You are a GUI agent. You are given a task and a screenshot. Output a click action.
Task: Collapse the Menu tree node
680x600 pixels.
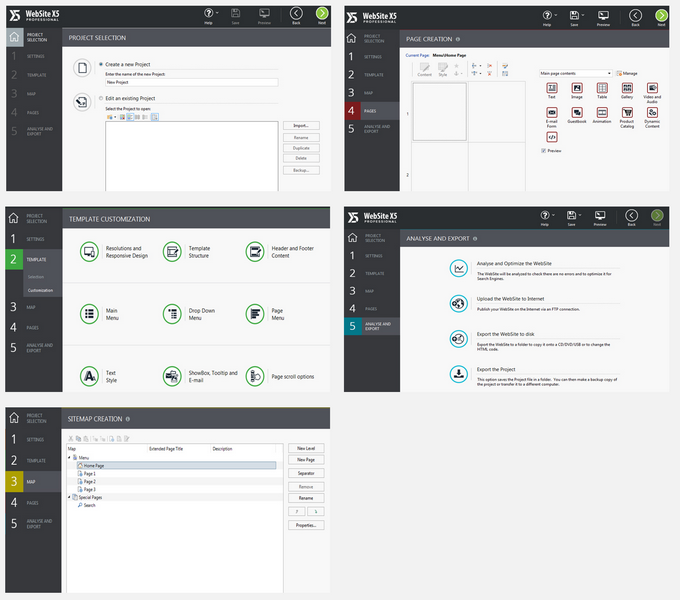(69, 457)
